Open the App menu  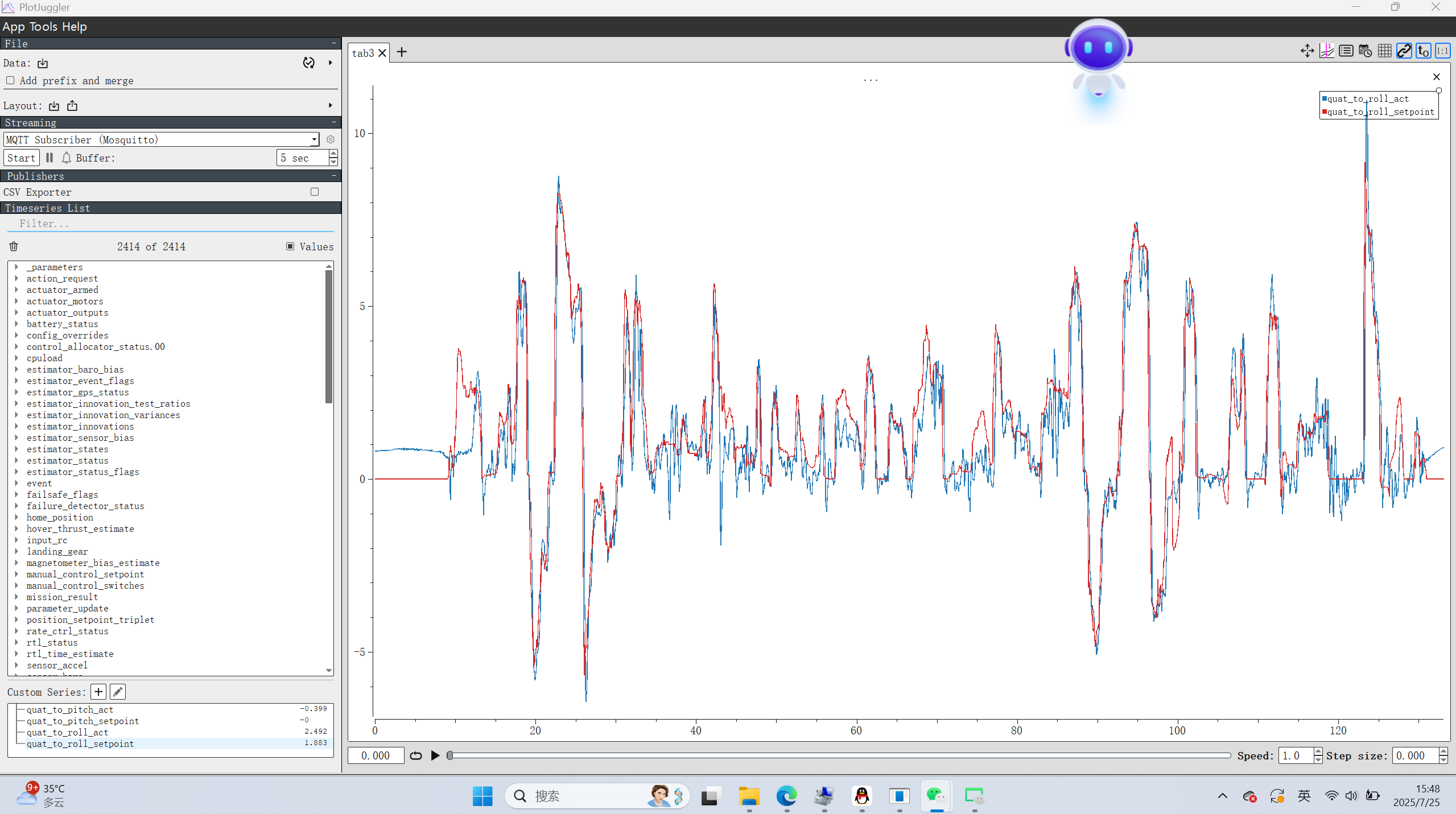[14, 27]
